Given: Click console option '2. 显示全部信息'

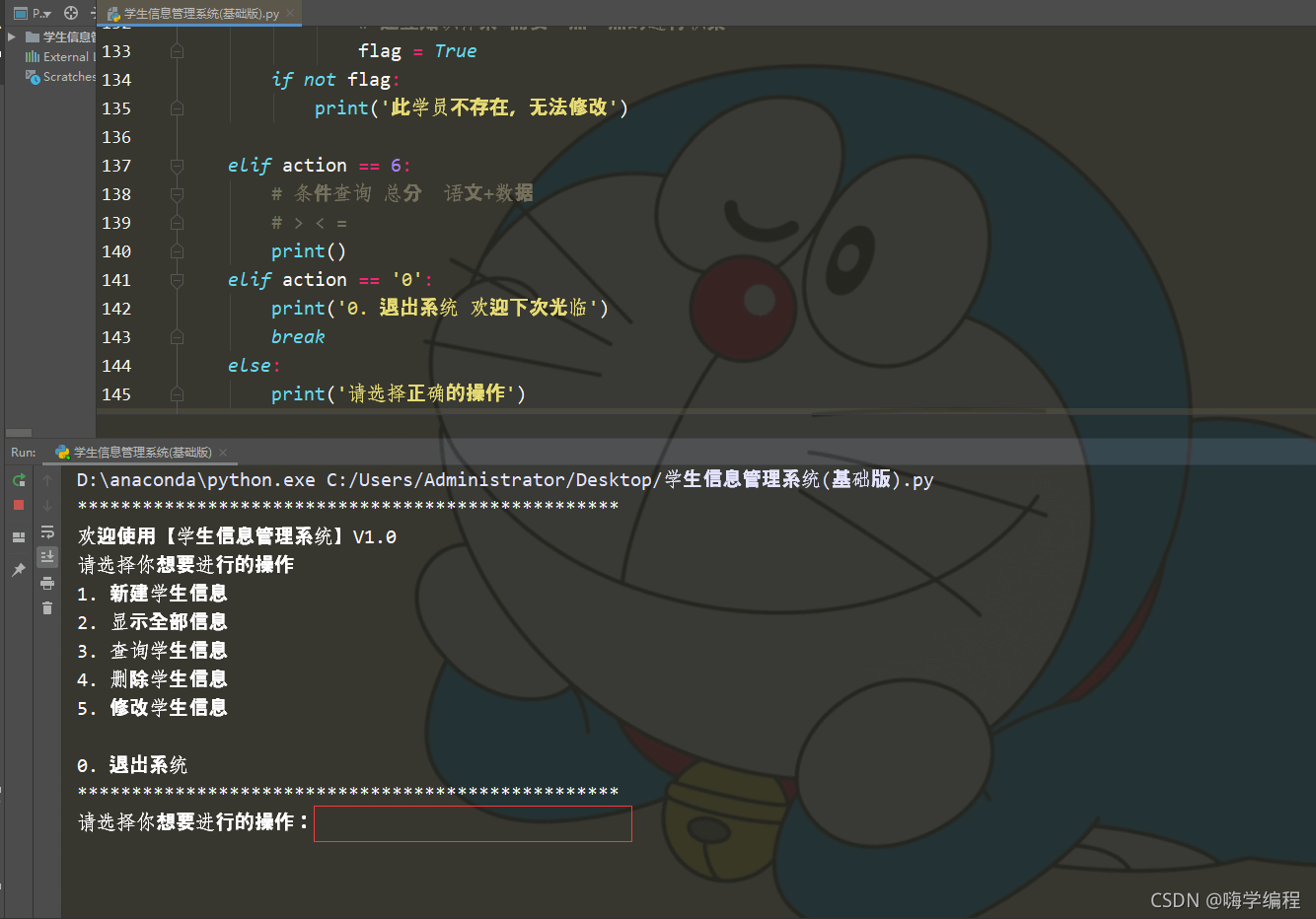Looking at the screenshot, I should tap(152, 622).
